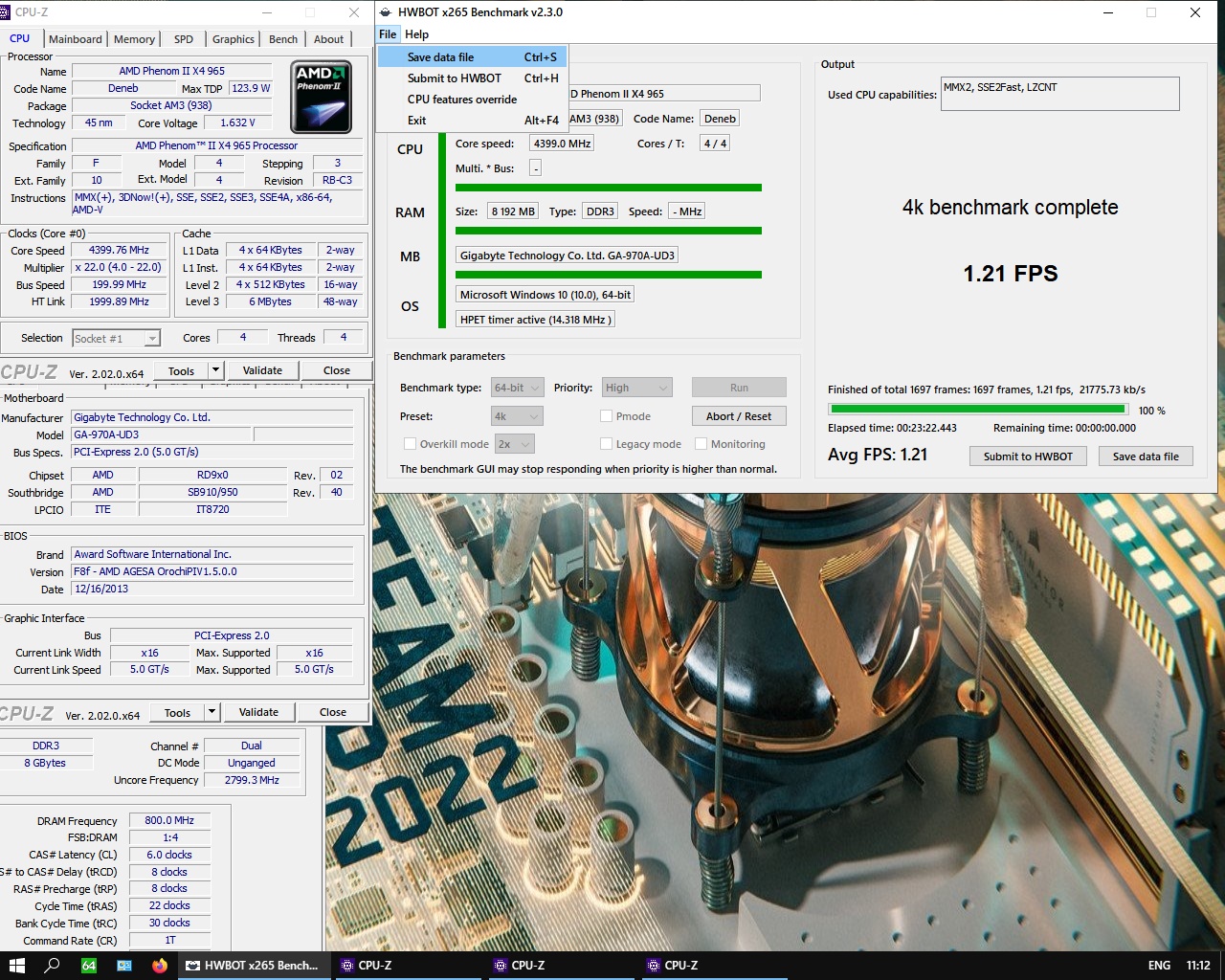Click Validate button in CPU tab window
This screenshot has height=980, width=1225.
[262, 370]
